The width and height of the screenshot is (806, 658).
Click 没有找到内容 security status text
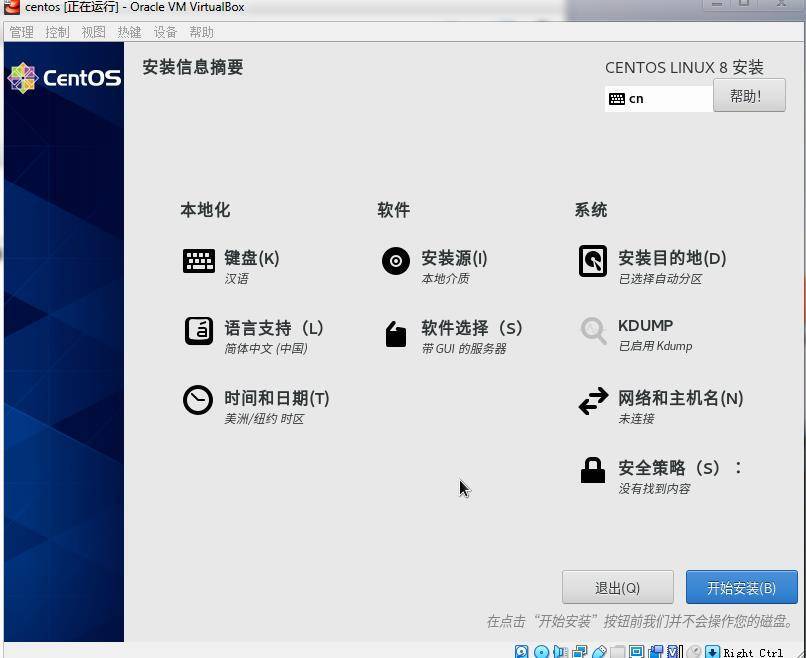[x=654, y=488]
